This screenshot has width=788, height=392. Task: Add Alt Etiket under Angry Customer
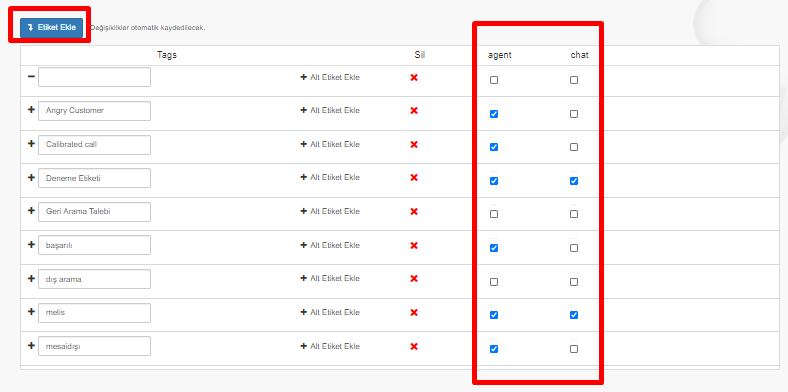[330, 110]
